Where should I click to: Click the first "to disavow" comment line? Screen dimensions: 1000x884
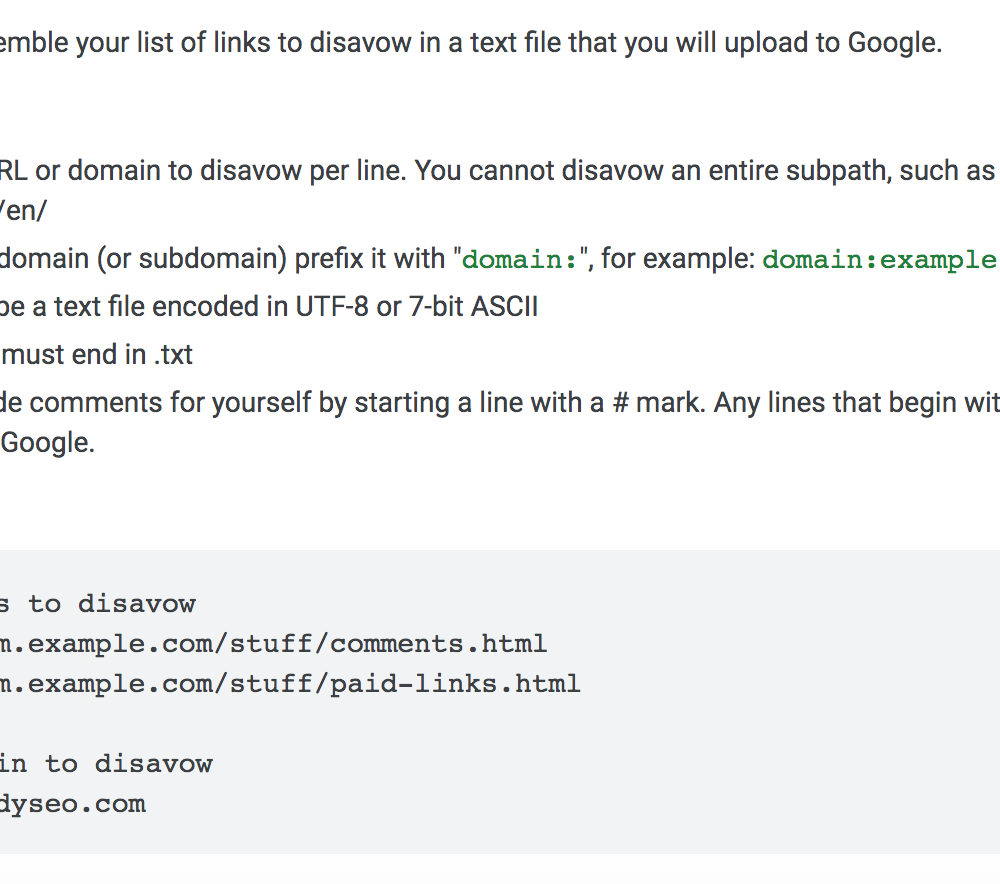point(98,603)
